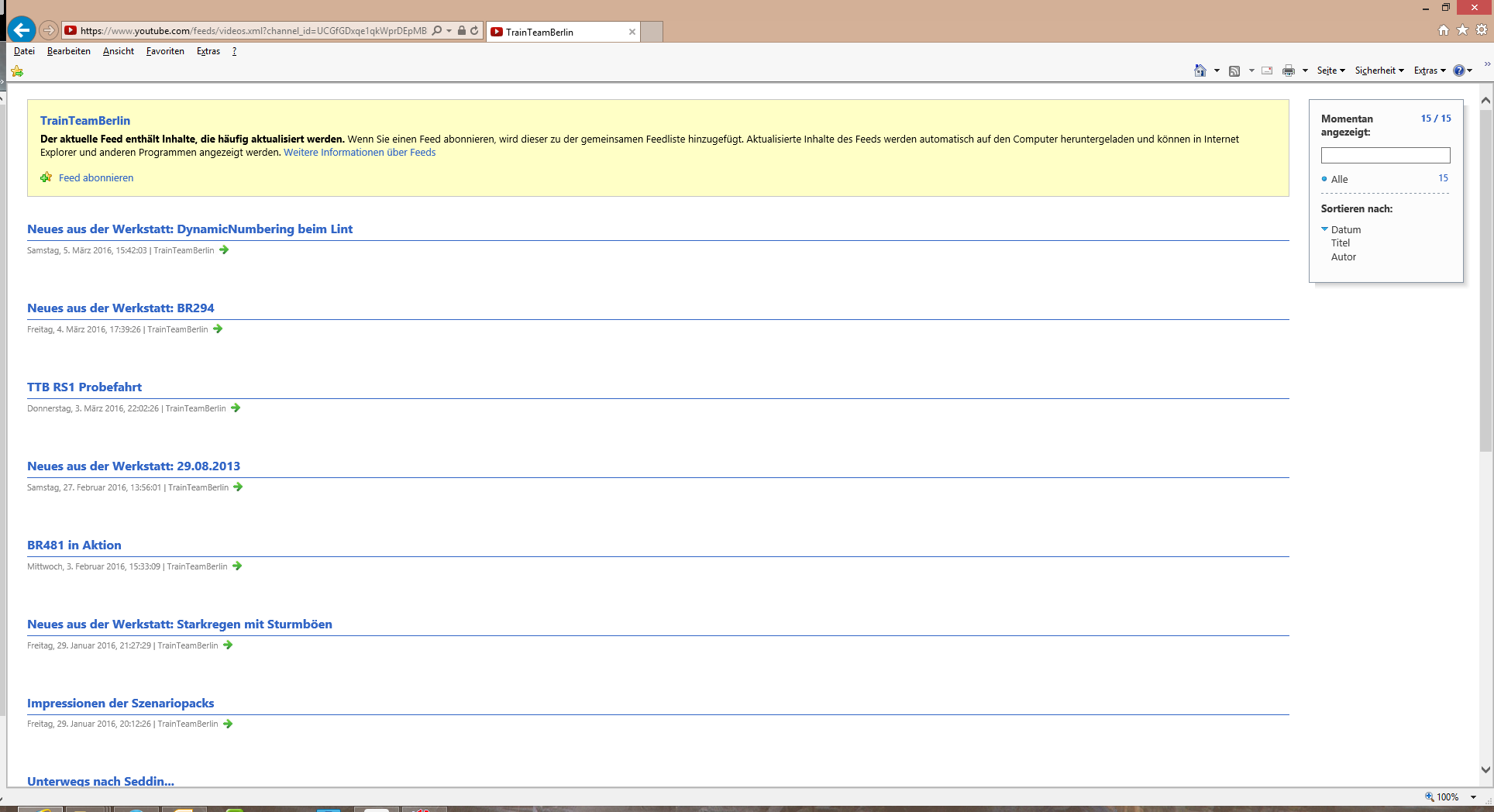Click the RSS feeds icon in command bar
1494x812 pixels.
(1234, 71)
